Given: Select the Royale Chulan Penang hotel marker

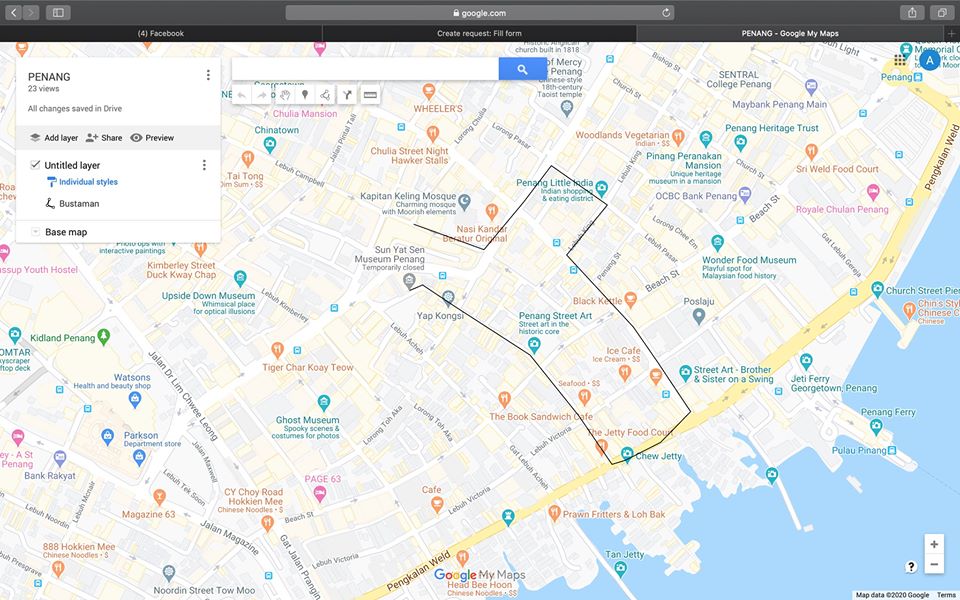Looking at the screenshot, I should coord(874,192).
